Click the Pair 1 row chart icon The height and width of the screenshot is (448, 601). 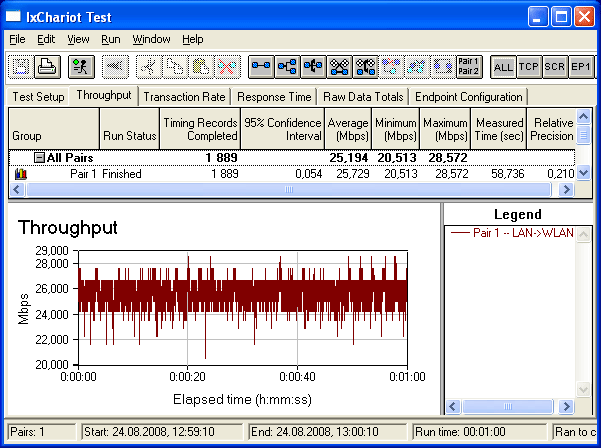tap(21, 174)
